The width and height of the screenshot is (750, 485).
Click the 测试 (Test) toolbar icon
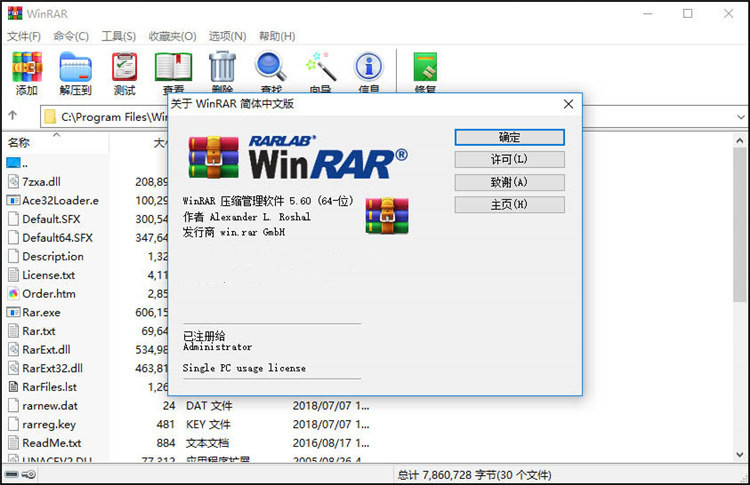pos(124,68)
